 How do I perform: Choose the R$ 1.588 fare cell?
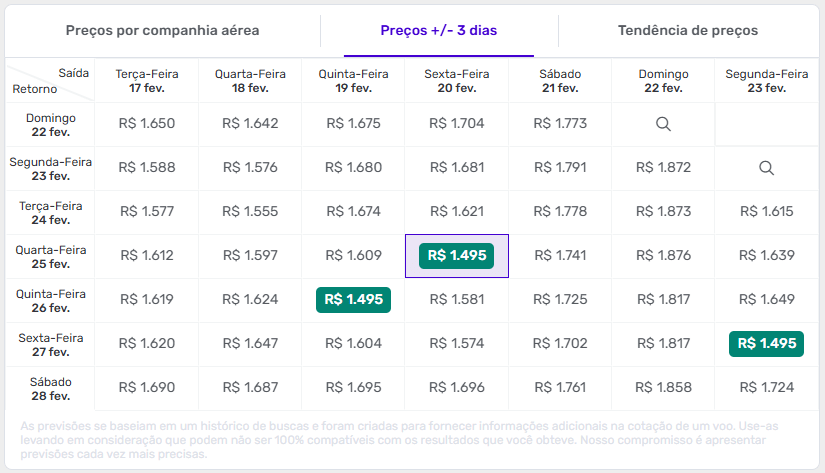click(147, 168)
